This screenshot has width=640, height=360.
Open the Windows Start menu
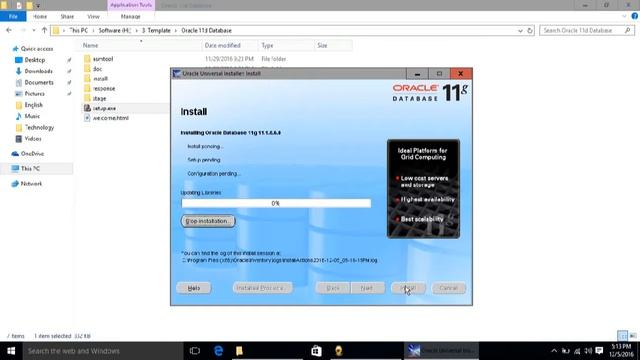pyautogui.click(x=11, y=351)
